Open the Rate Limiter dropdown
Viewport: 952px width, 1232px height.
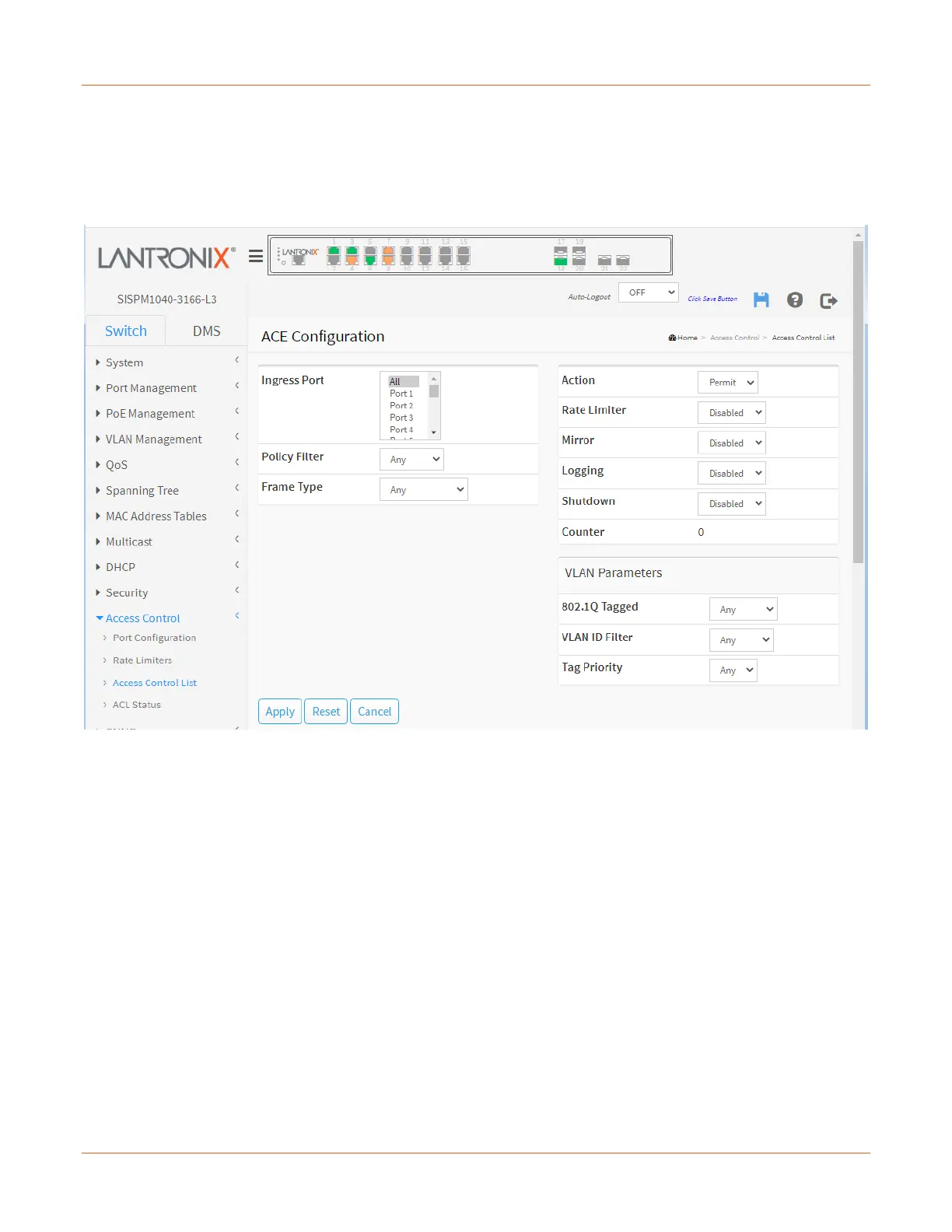(x=732, y=413)
